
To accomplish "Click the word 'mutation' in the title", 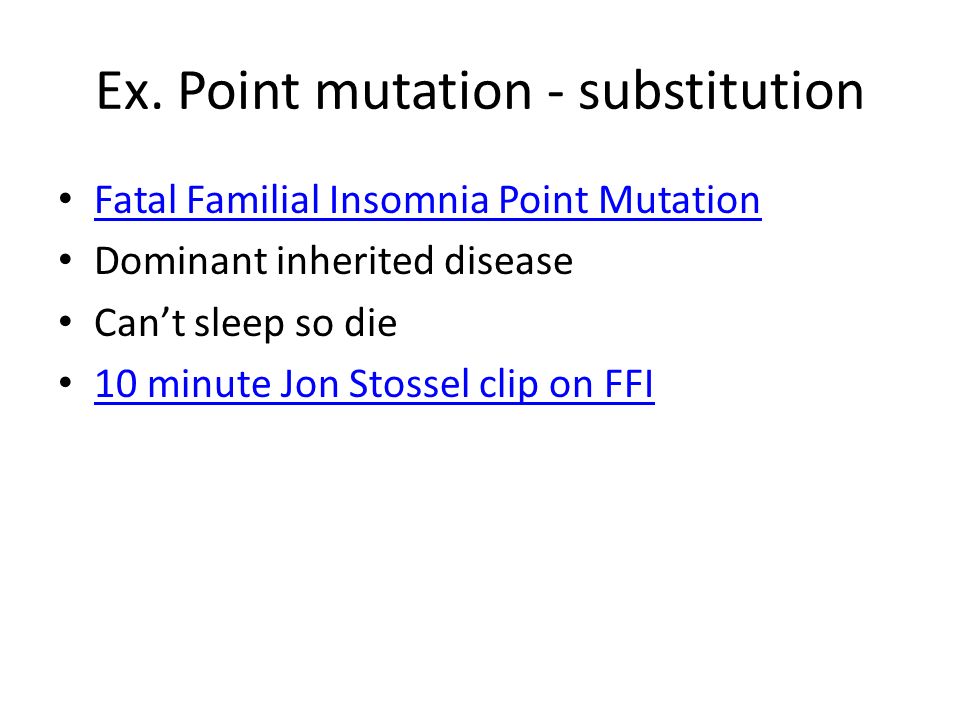I will click(x=423, y=92).
